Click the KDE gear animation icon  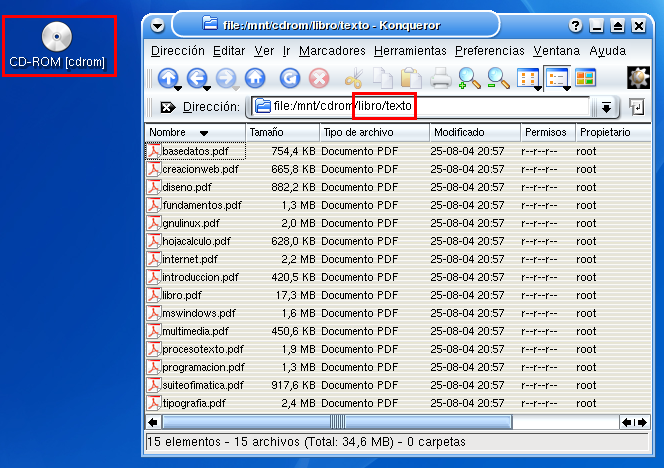pos(638,78)
